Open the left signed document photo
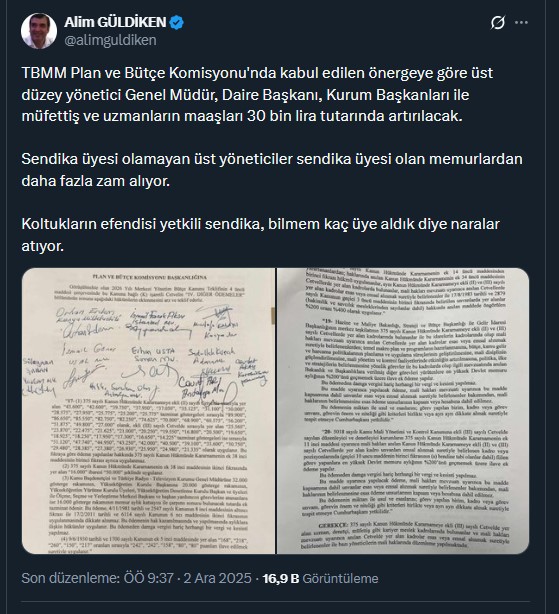 148,411
